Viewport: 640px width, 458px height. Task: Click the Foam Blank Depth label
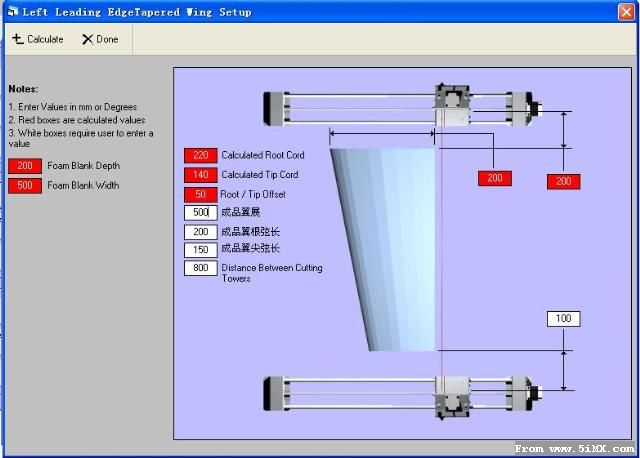point(84,166)
